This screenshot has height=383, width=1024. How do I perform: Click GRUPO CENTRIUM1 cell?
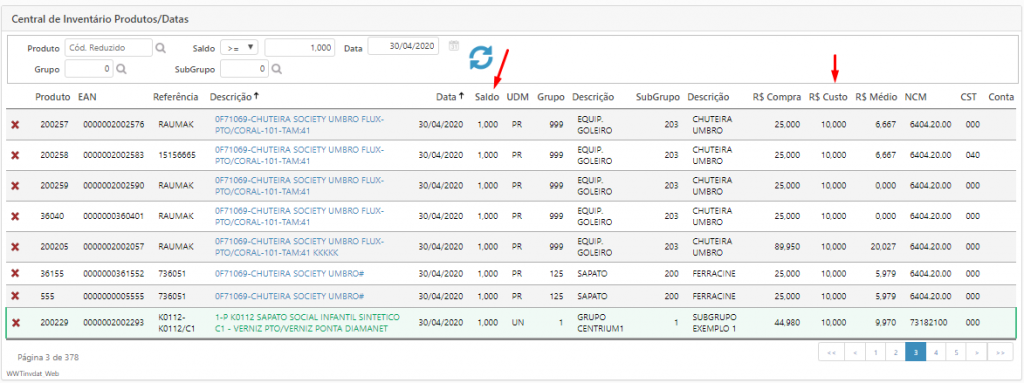coord(601,323)
